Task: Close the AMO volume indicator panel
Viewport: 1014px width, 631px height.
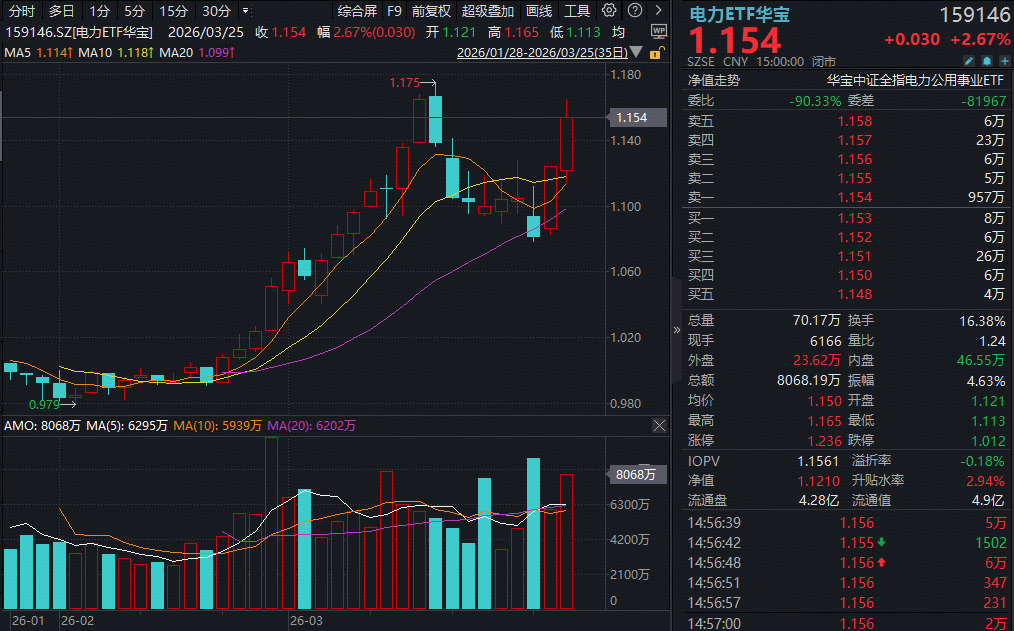Action: (659, 426)
